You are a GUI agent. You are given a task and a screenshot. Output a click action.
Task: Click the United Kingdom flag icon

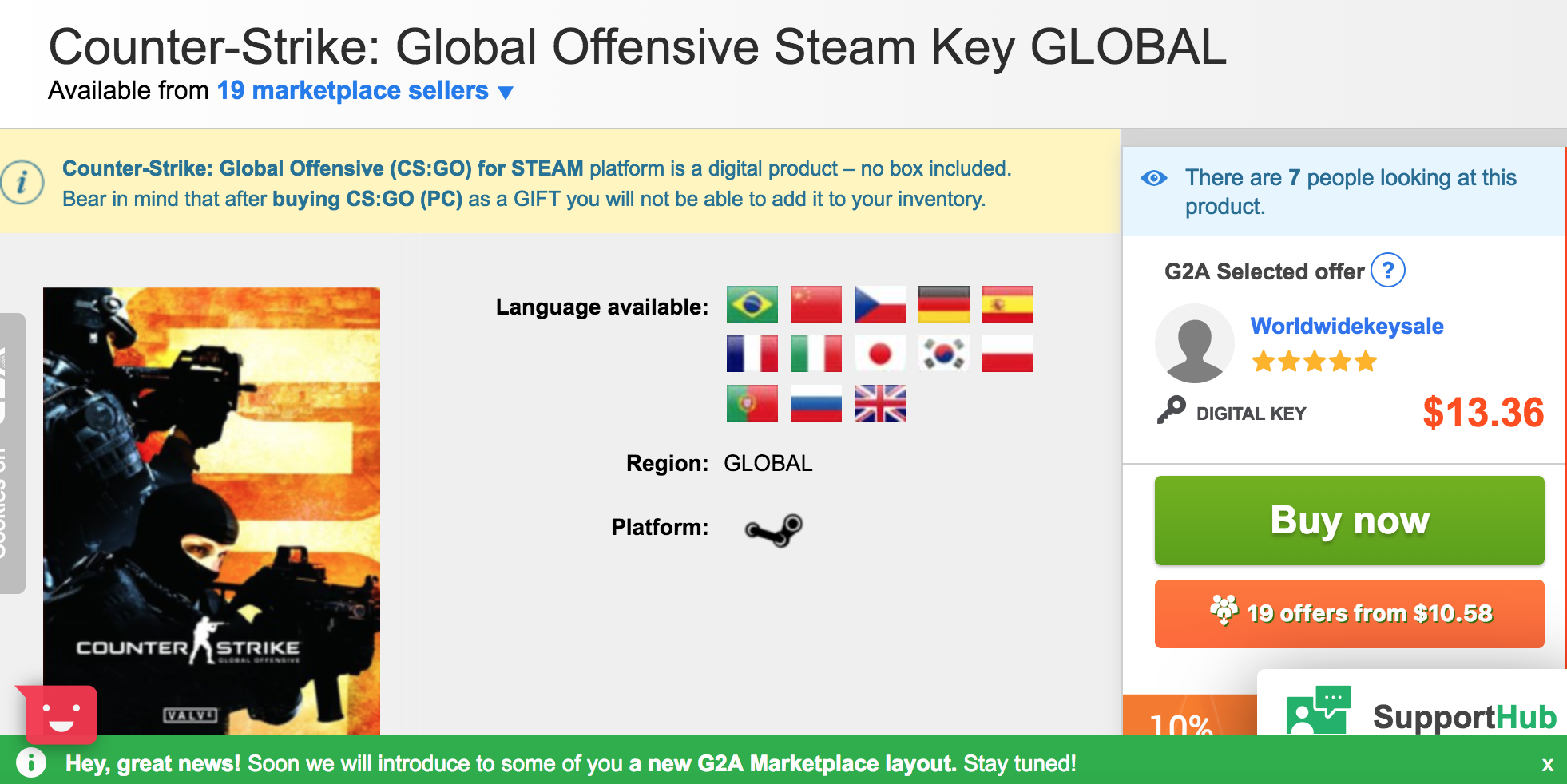879,403
